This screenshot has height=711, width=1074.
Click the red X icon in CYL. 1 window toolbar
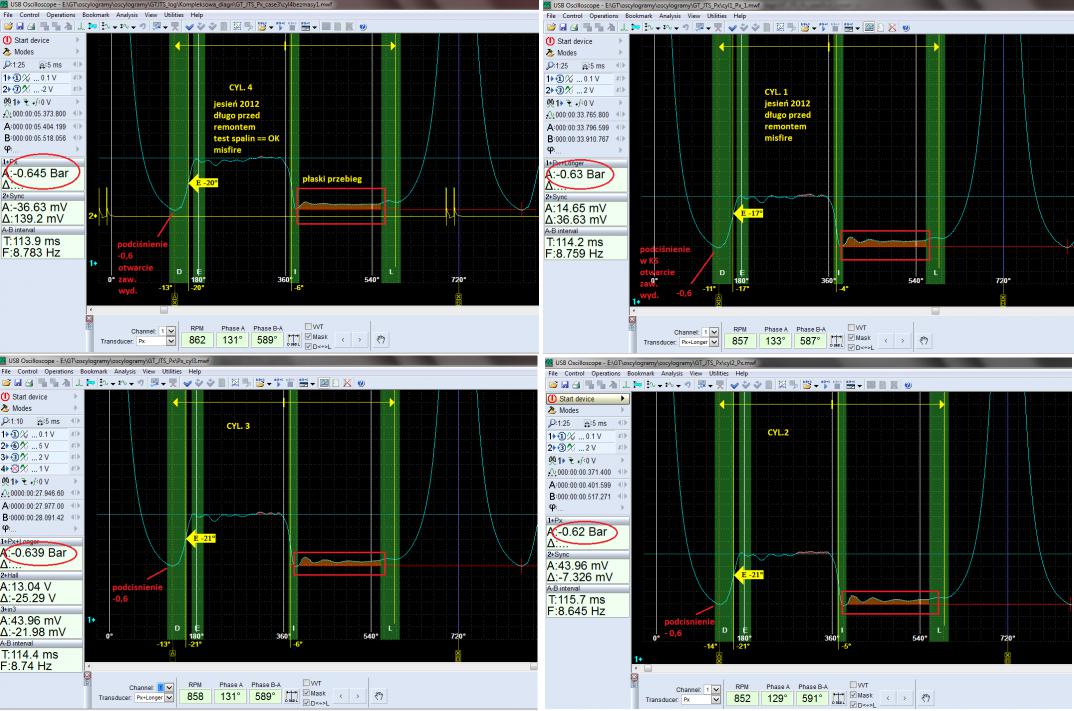(x=893, y=28)
